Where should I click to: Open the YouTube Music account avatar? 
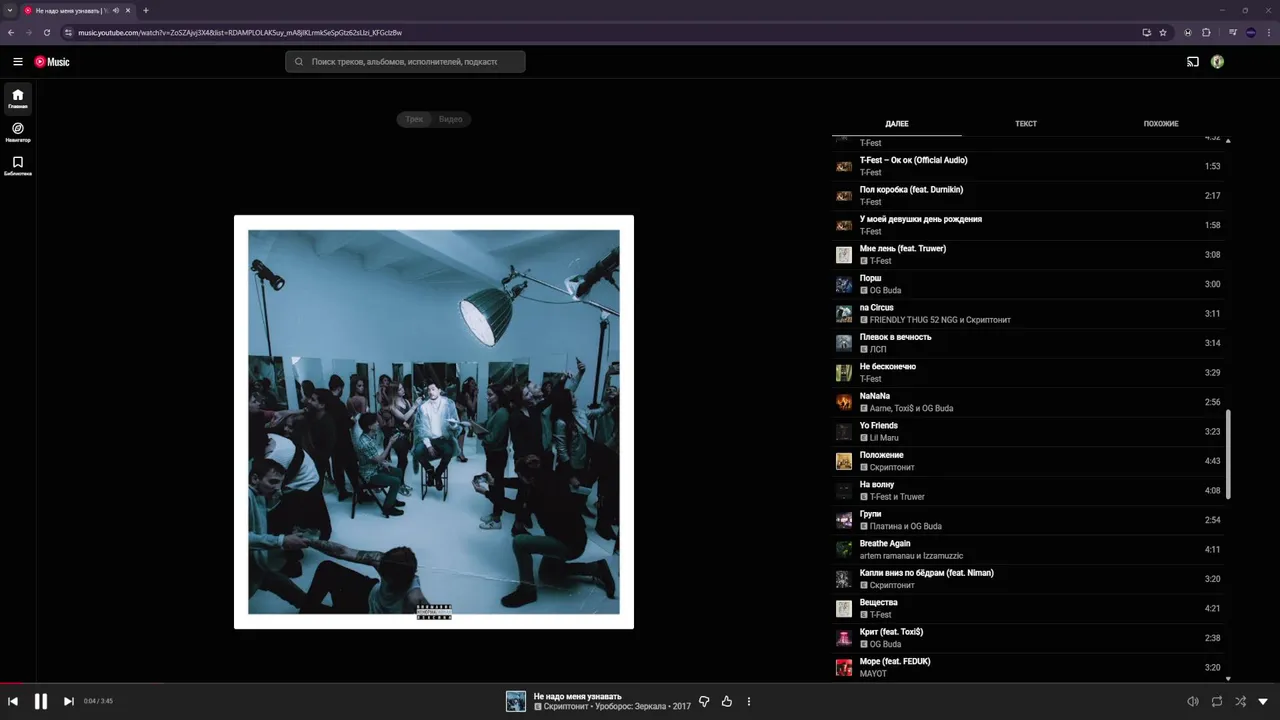coord(1217,62)
